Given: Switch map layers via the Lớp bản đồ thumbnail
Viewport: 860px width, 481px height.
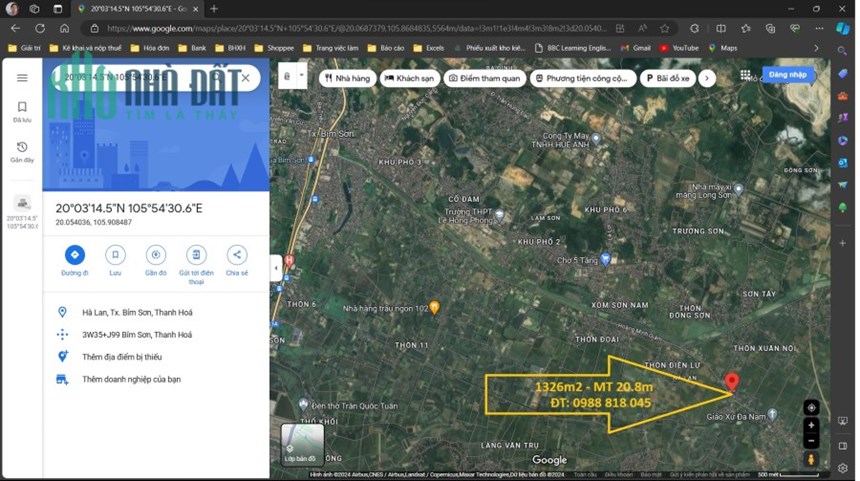Looking at the screenshot, I should [302, 445].
